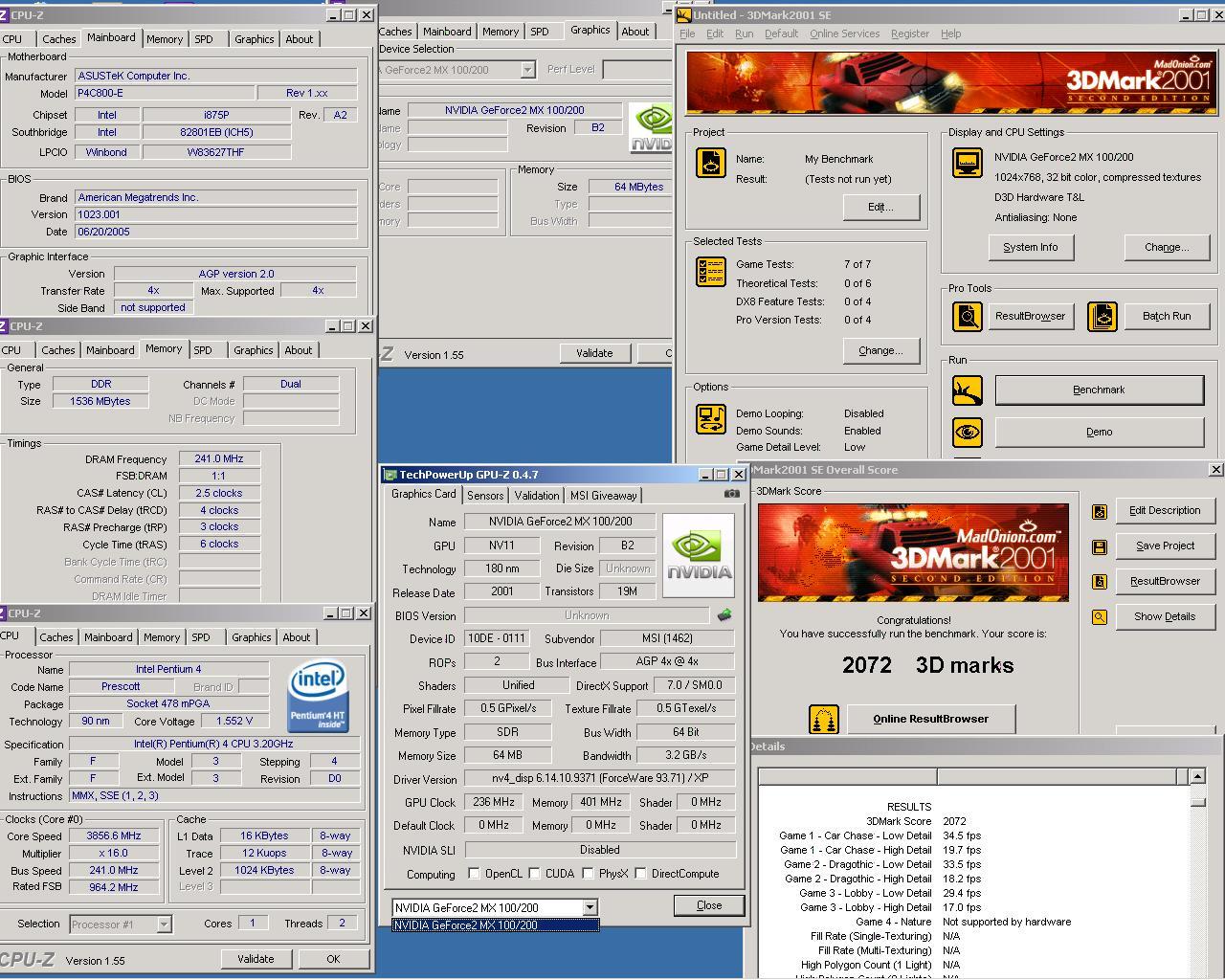The image size is (1225, 980).
Task: Switch to the Validation tab in GPU-Z
Action: [537, 496]
